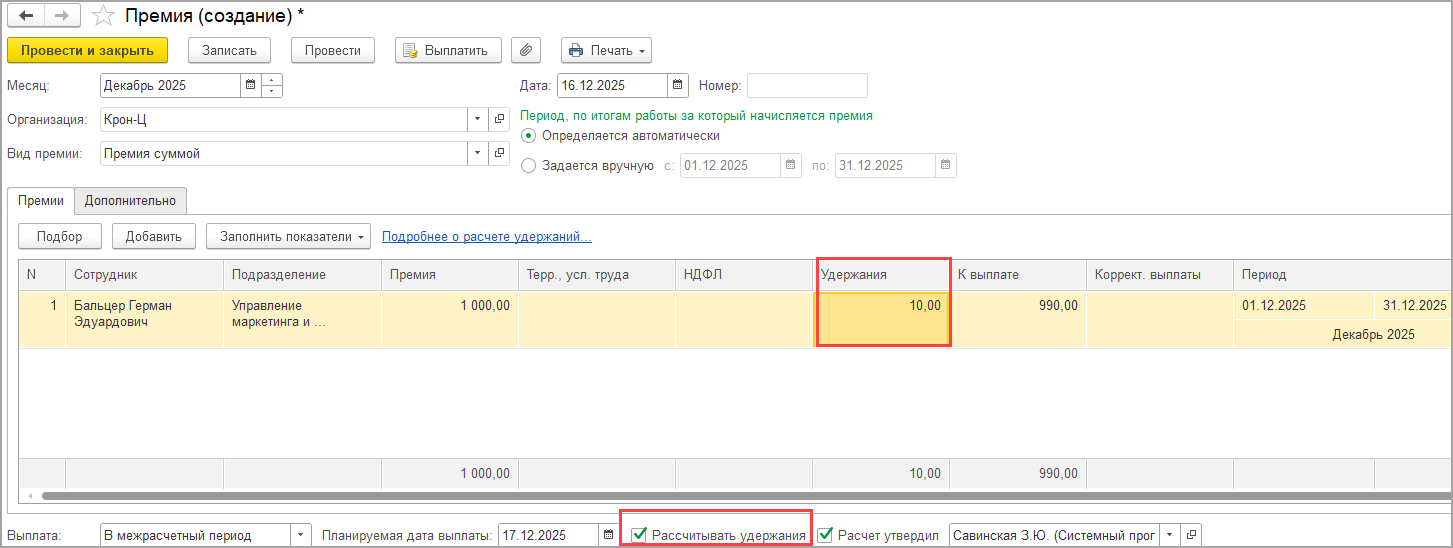The image size is (1453, 548).
Task: Toggle Расчет утвердил checkbox
Action: point(825,535)
